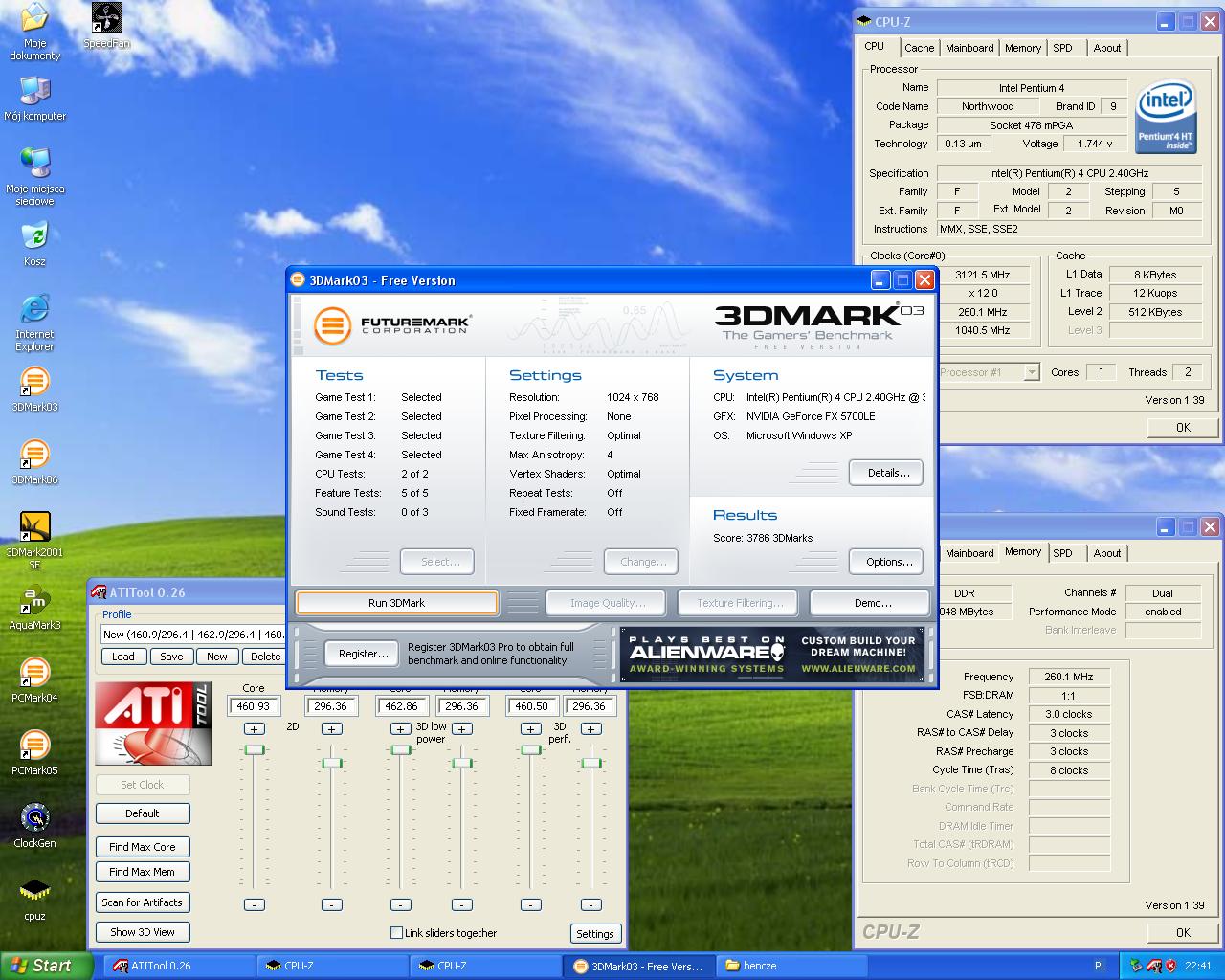
Task: Expand the Processor #1 selection dropdown
Action: click(x=1032, y=372)
